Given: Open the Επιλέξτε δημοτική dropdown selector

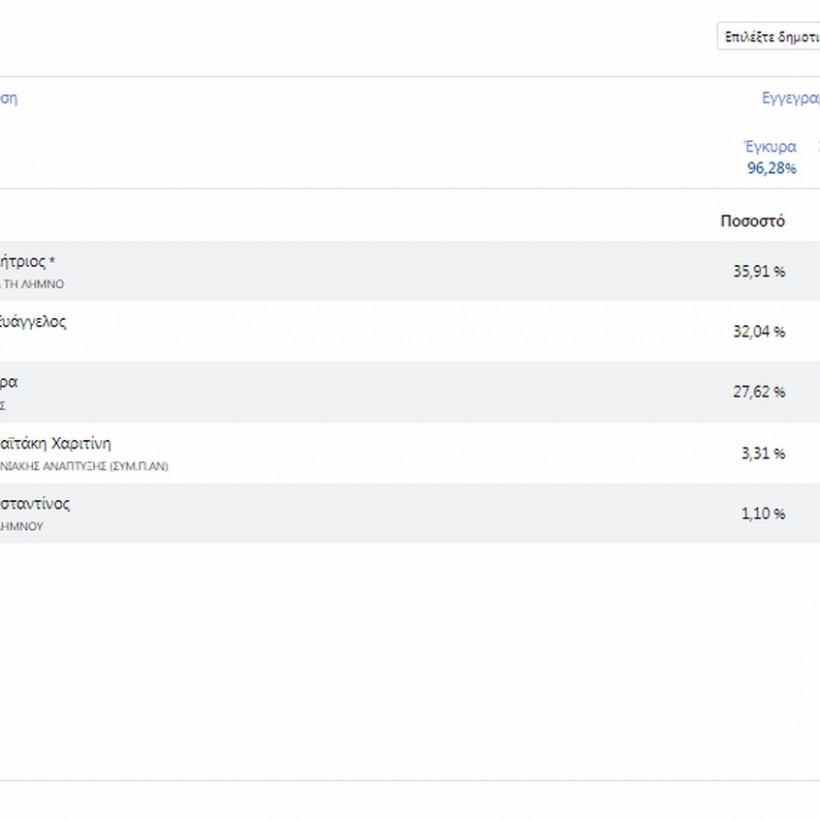Looking at the screenshot, I should 770,36.
